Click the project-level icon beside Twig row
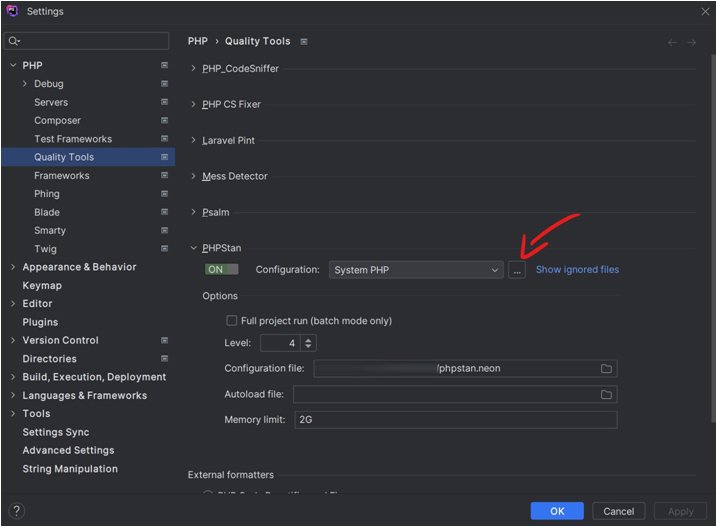The height and width of the screenshot is (527, 717). (x=165, y=248)
